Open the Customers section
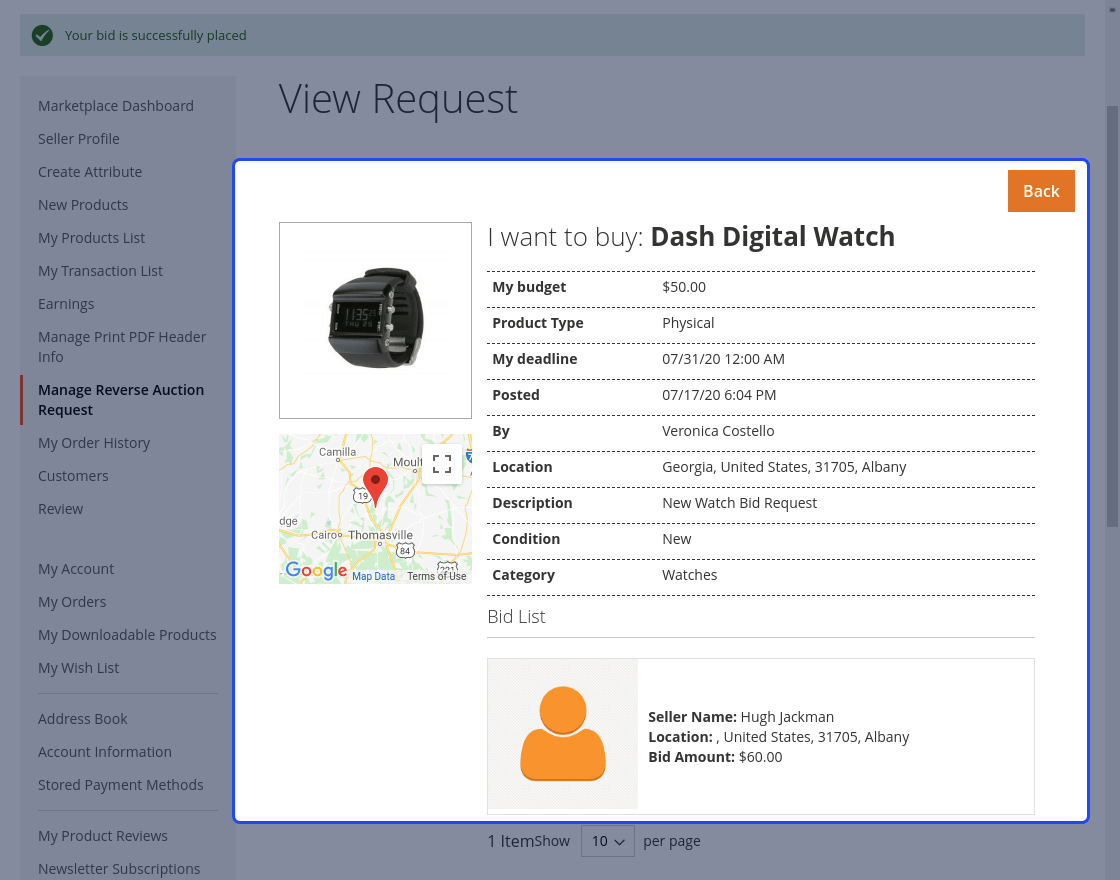Image resolution: width=1120 pixels, height=880 pixels. click(x=73, y=476)
